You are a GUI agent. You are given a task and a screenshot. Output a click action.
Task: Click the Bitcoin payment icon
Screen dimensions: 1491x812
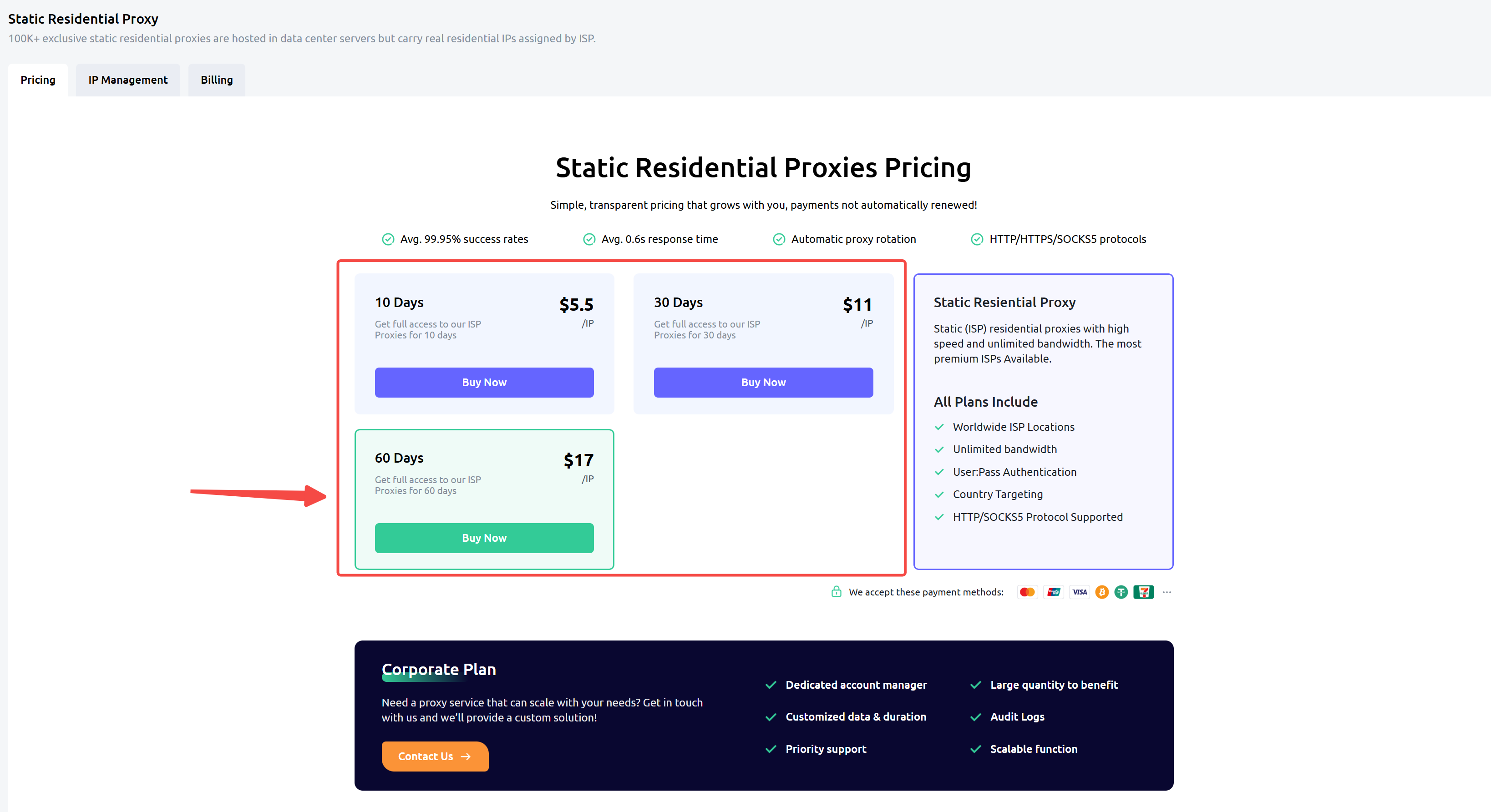(1101, 592)
